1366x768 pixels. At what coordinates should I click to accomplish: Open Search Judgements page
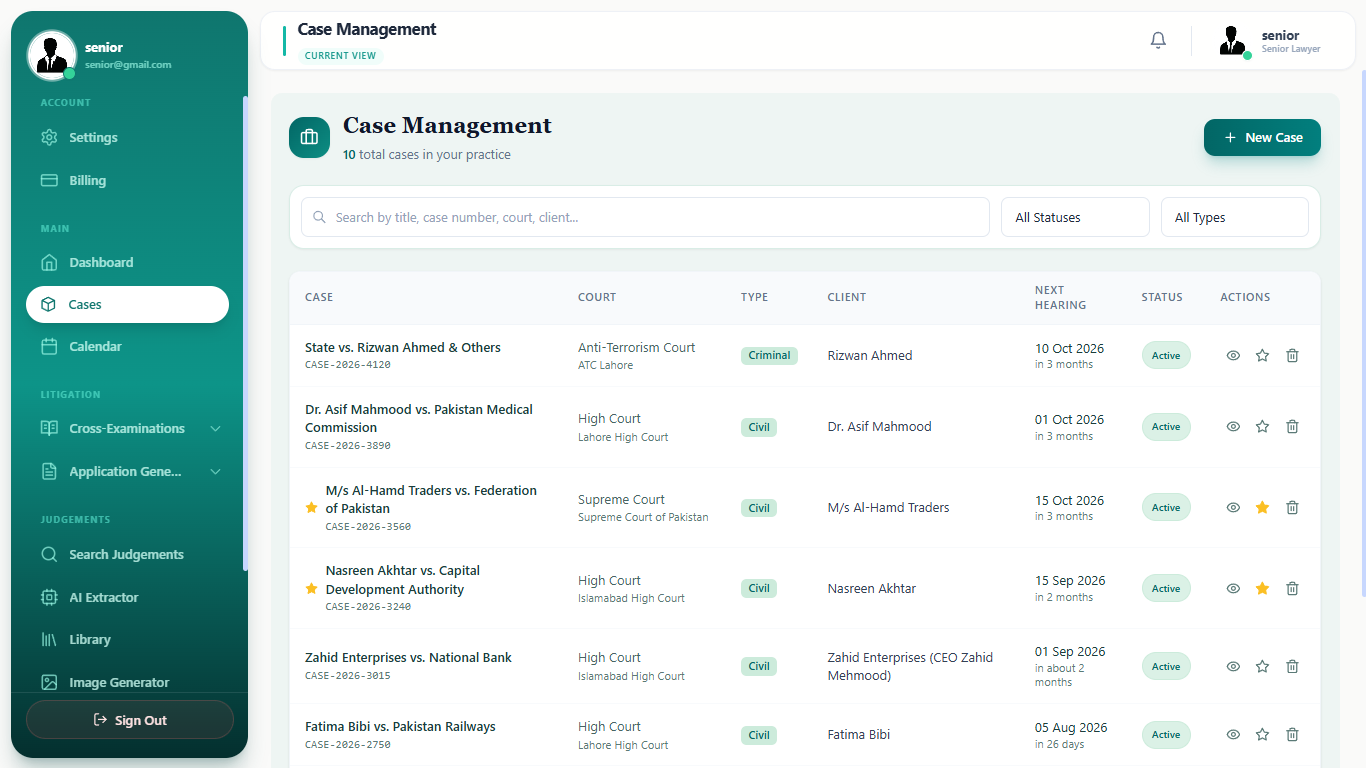coord(128,554)
